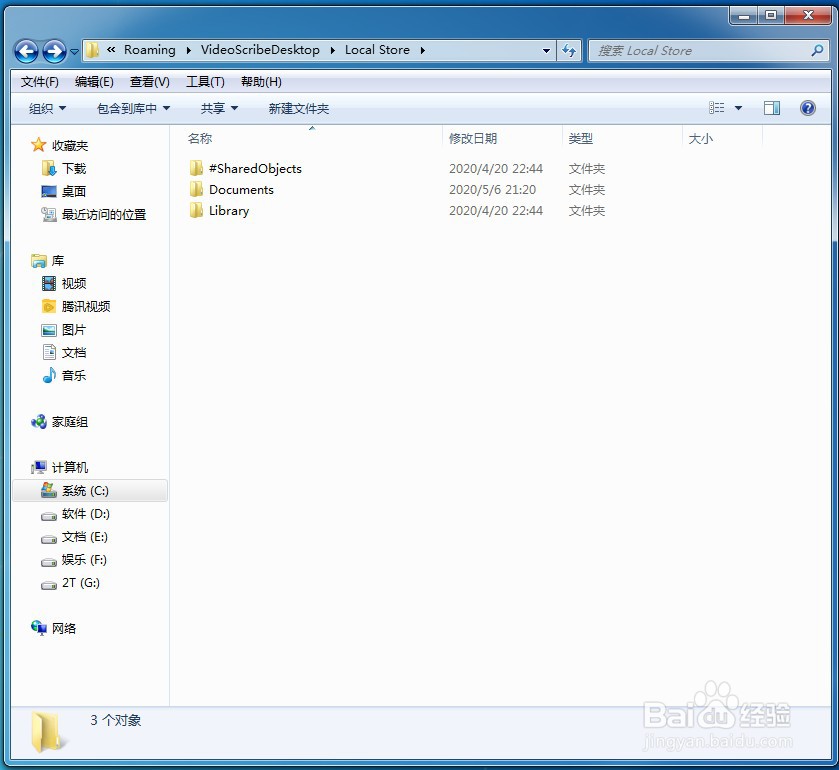Open the #SharedObjects folder
Screen dimensions: 839x770
[x=253, y=168]
